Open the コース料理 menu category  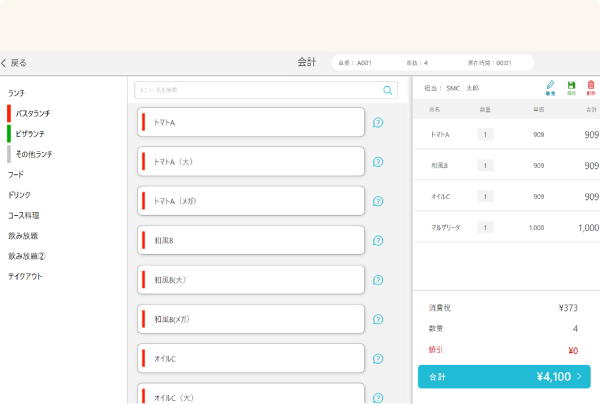tap(23, 215)
